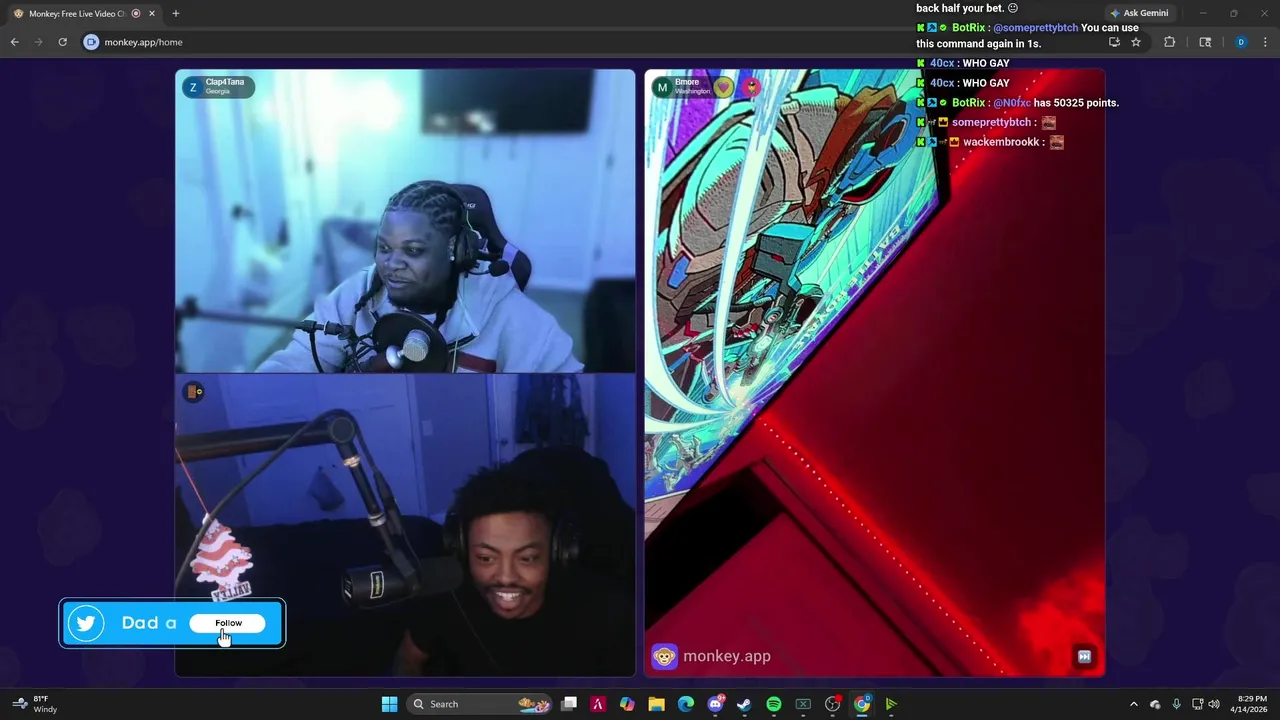Screen dimensions: 1280x720
Task: Click the emote sent by wackembrookk
Action: pos(1056,142)
